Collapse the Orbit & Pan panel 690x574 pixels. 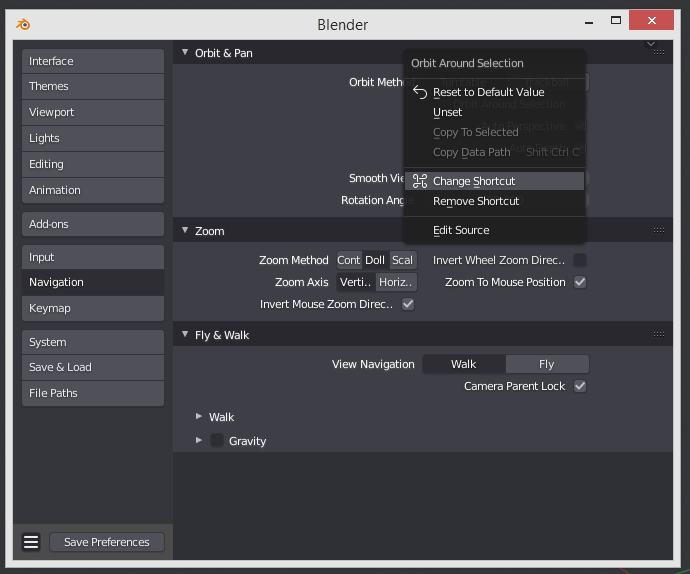(185, 52)
